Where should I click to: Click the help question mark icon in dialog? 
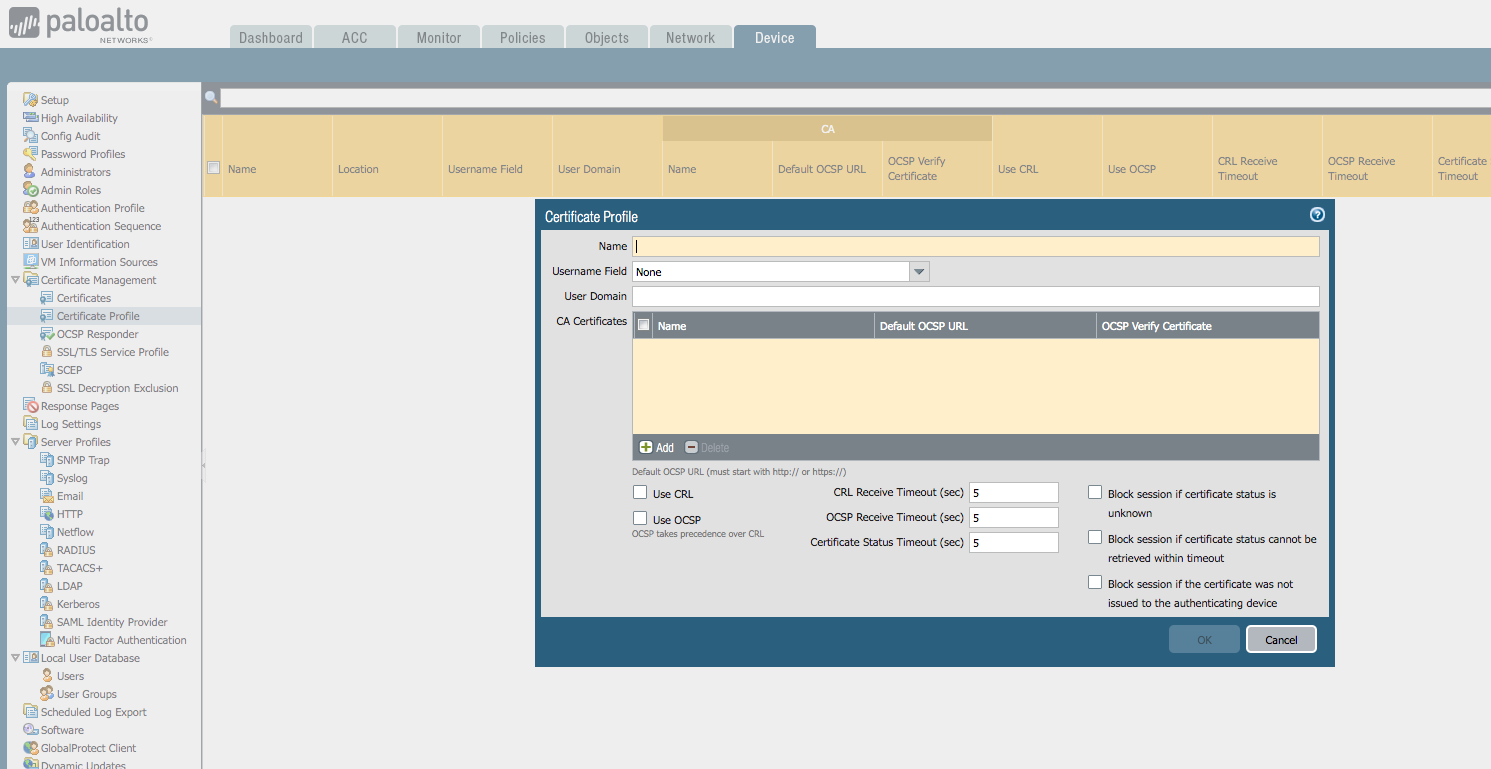[1317, 215]
